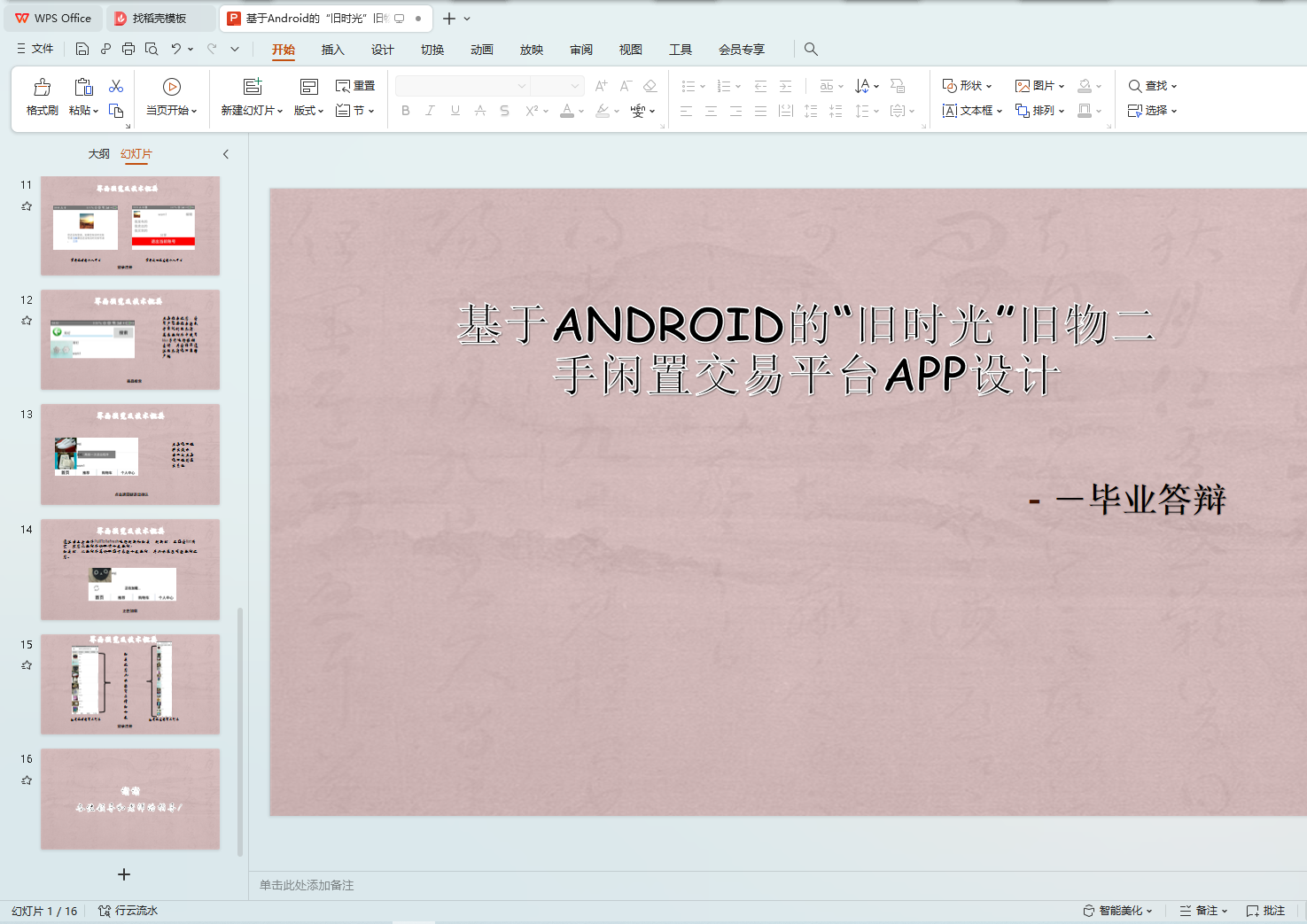Toggle Underline formatting

[455, 111]
